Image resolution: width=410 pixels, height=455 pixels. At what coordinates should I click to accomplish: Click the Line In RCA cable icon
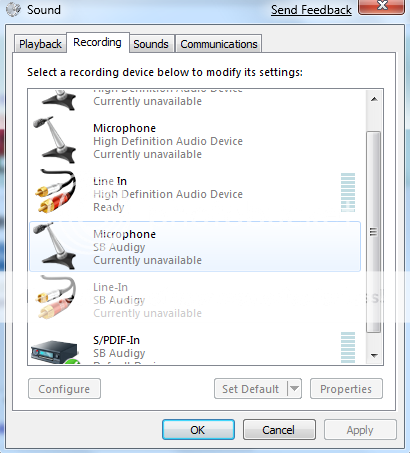(x=56, y=192)
